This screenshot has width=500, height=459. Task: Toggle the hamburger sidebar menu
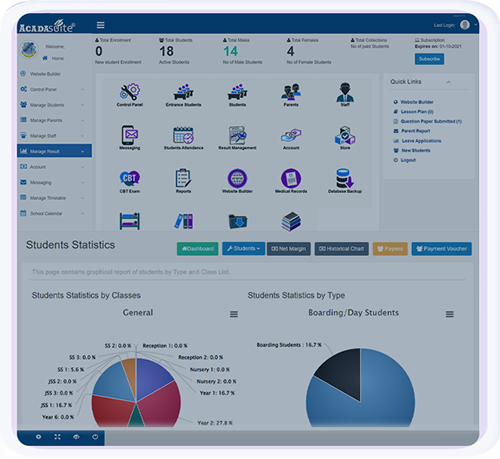(x=101, y=25)
